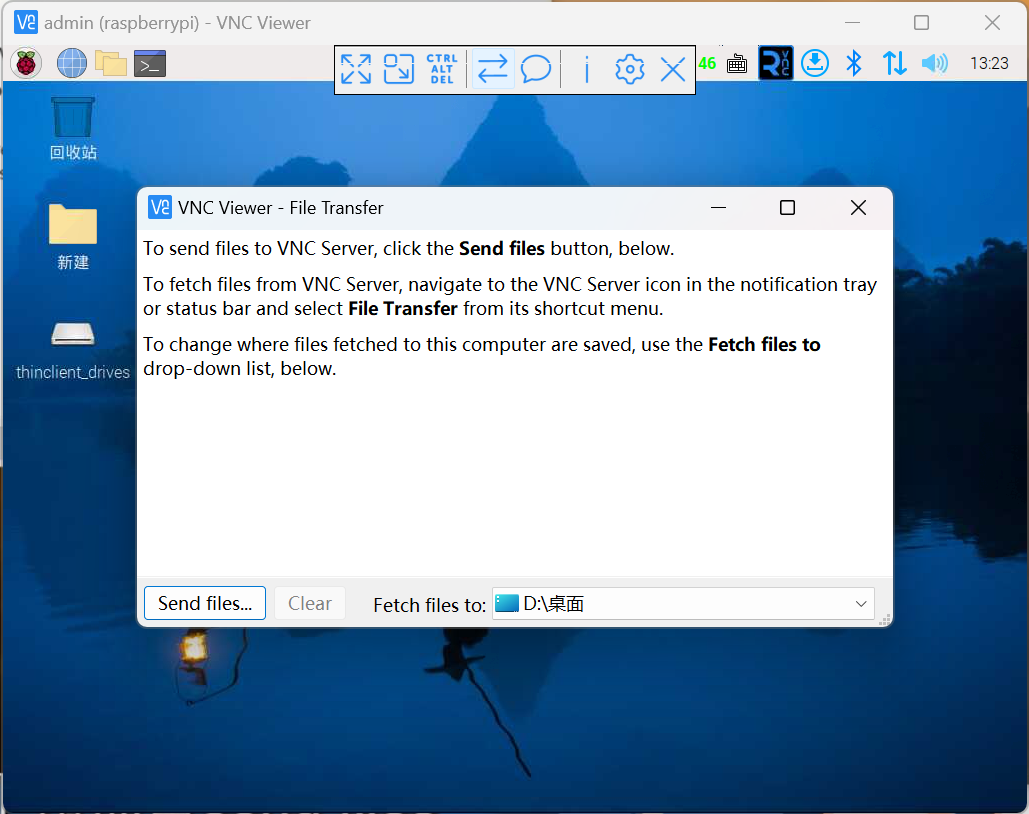The image size is (1029, 814).
Task: Maximize the File Transfer dialog
Action: click(788, 208)
